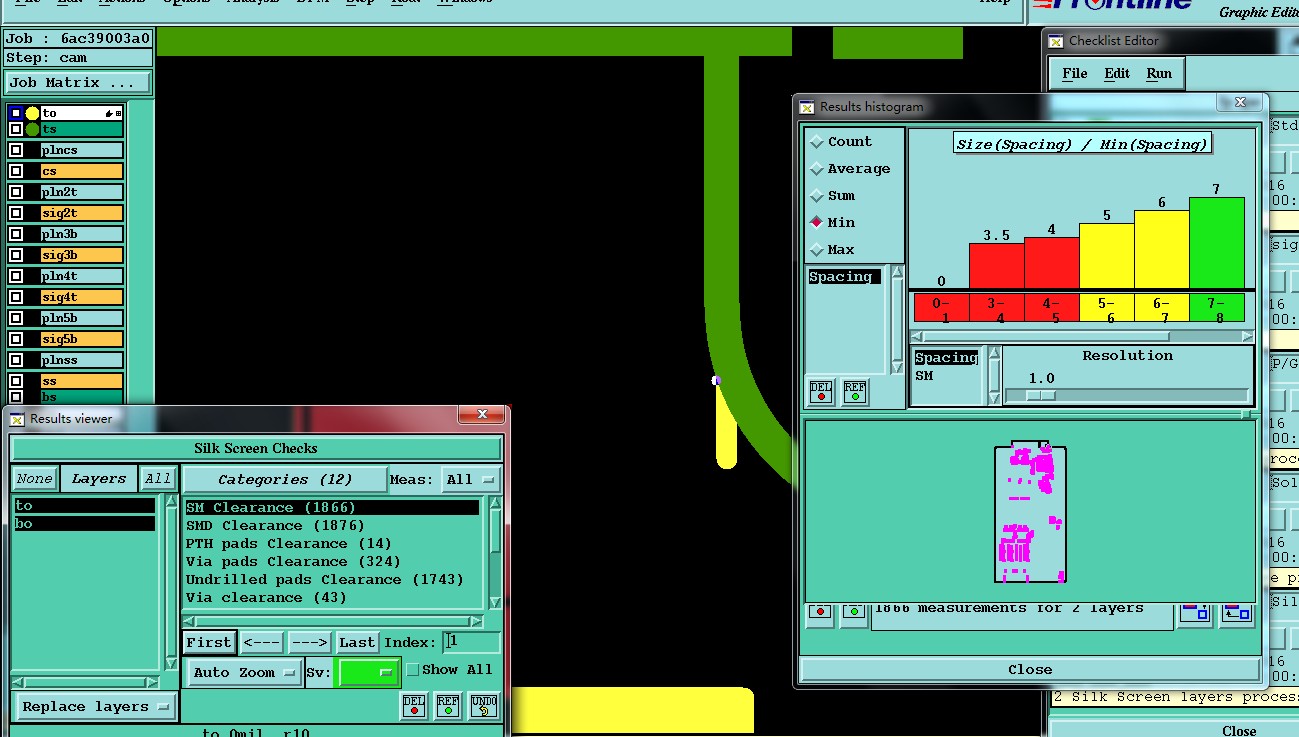Open Edit menu in Checklist Editor

coord(1117,73)
